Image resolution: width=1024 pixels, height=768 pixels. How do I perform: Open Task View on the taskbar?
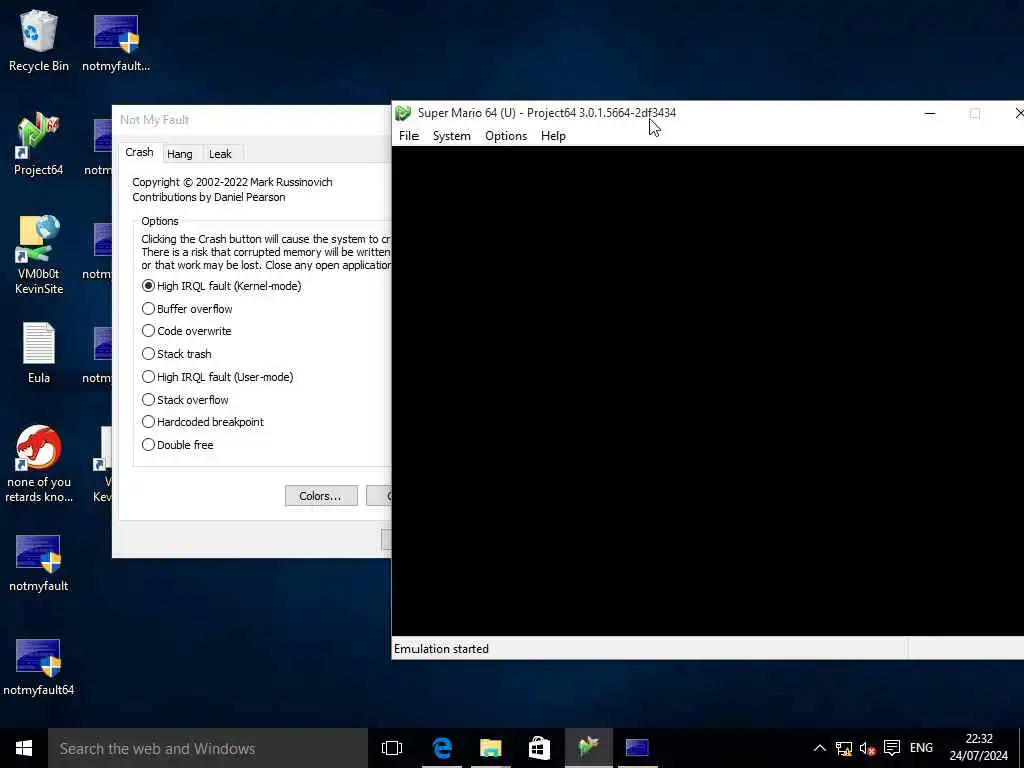tap(392, 748)
